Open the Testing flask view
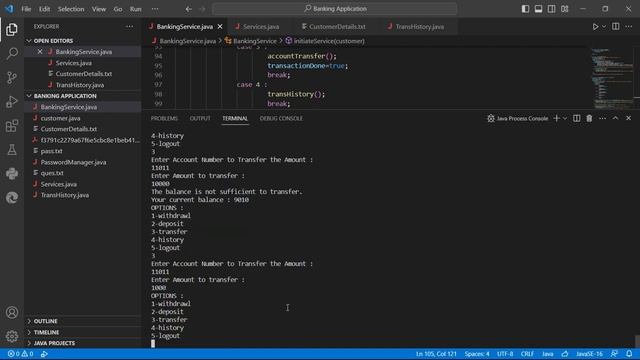The image size is (640, 360). (x=12, y=149)
